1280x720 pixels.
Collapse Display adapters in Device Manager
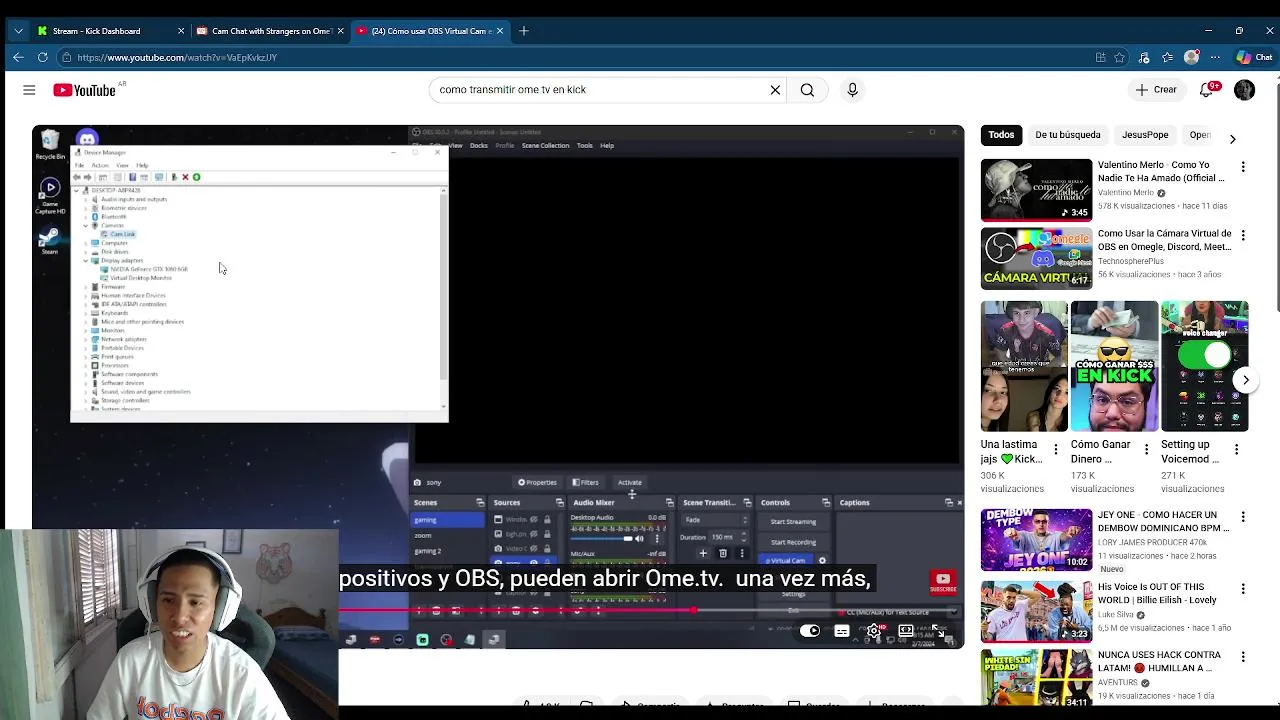[x=87, y=261]
